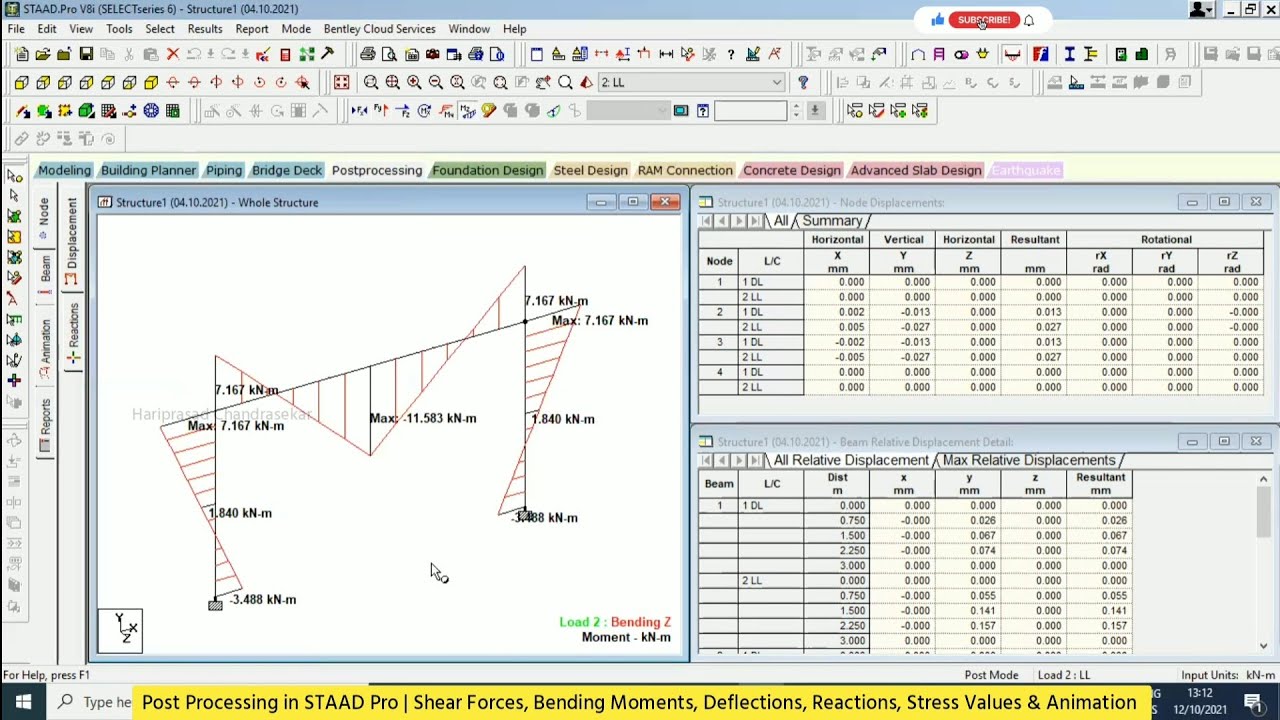Click the Take Picture camera icon
The height and width of the screenshot is (720, 1280).
[433, 54]
